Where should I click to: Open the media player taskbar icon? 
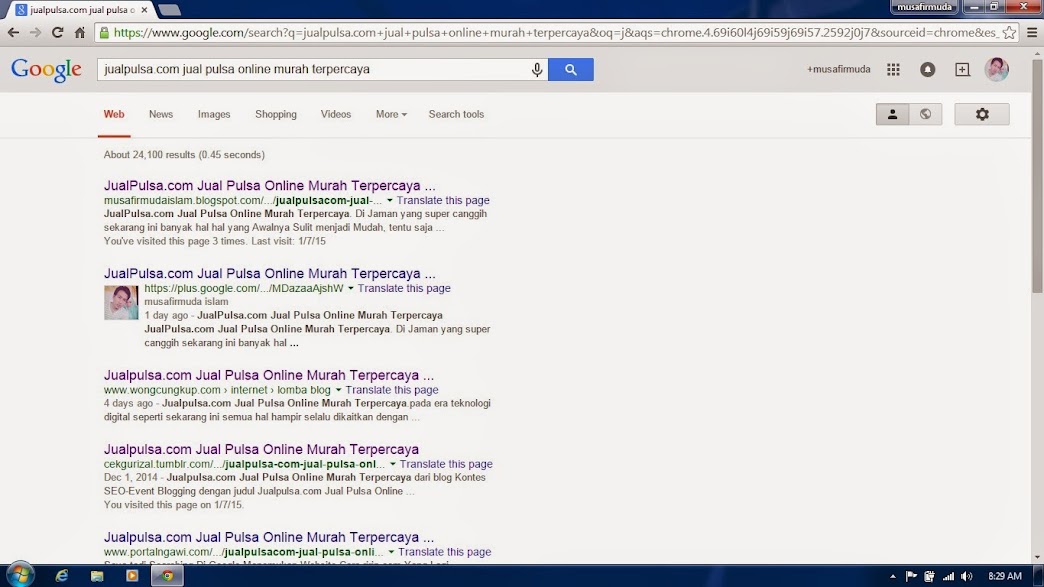(132, 576)
